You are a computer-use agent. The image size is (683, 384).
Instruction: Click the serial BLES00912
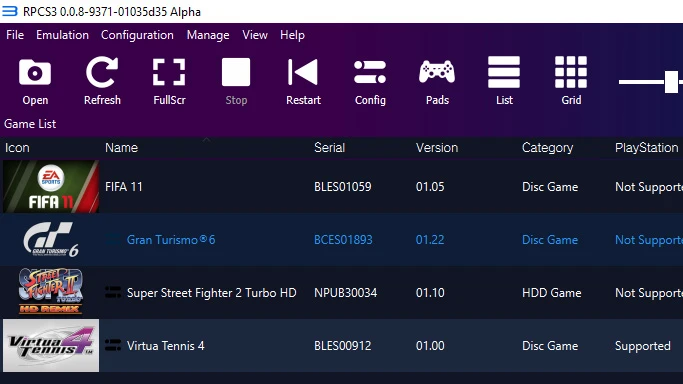click(343, 346)
